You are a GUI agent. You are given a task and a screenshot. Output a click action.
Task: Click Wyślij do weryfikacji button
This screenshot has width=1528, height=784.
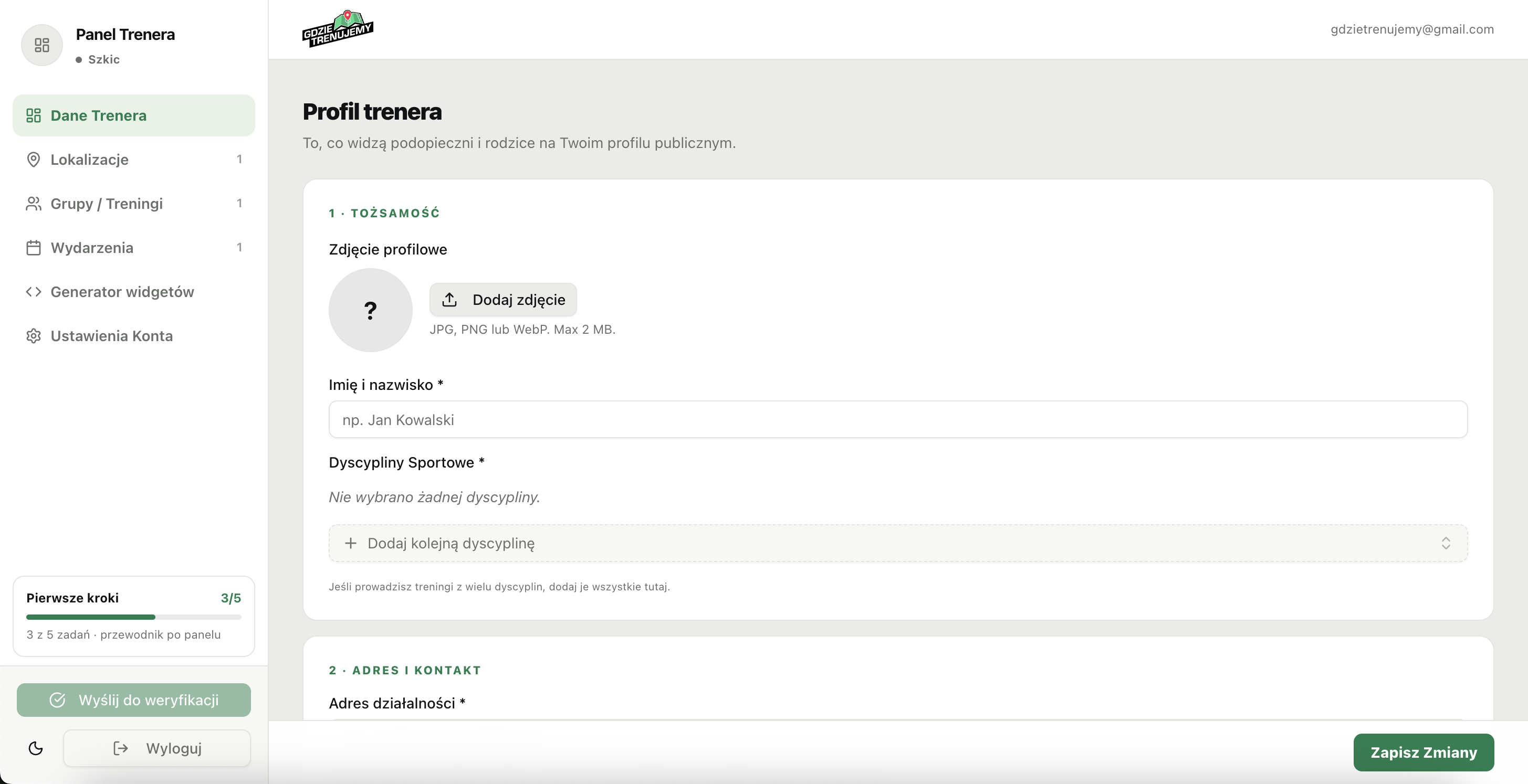click(x=133, y=700)
